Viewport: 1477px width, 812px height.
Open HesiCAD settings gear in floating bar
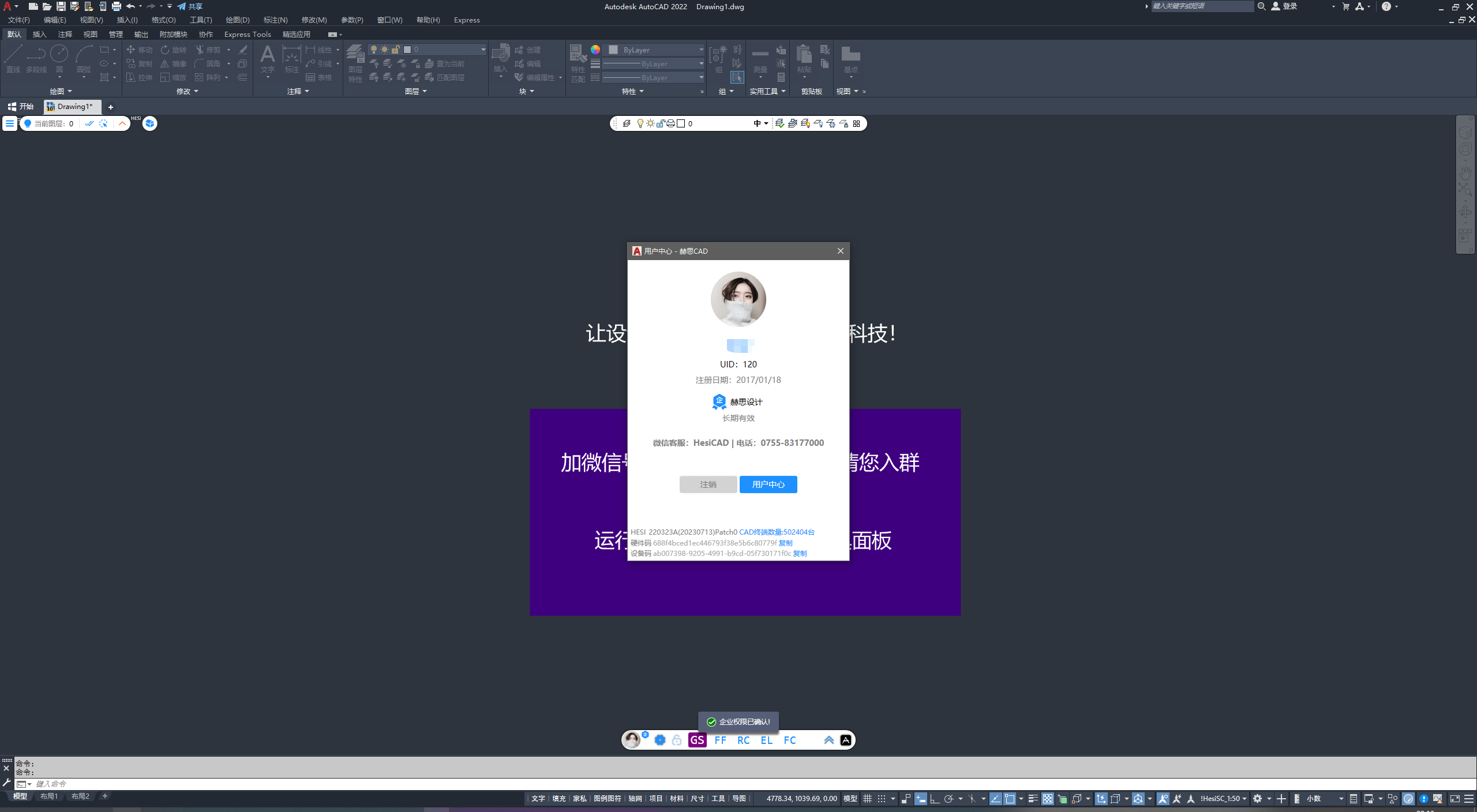[660, 740]
